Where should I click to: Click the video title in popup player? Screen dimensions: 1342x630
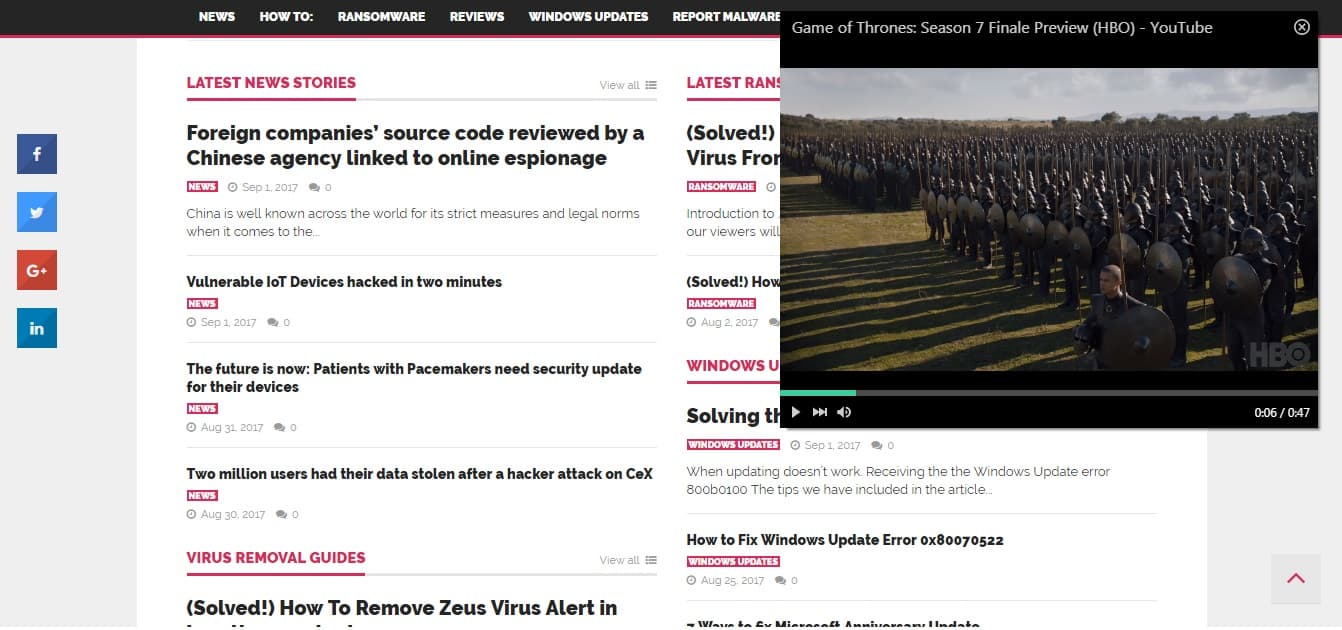click(x=1002, y=28)
